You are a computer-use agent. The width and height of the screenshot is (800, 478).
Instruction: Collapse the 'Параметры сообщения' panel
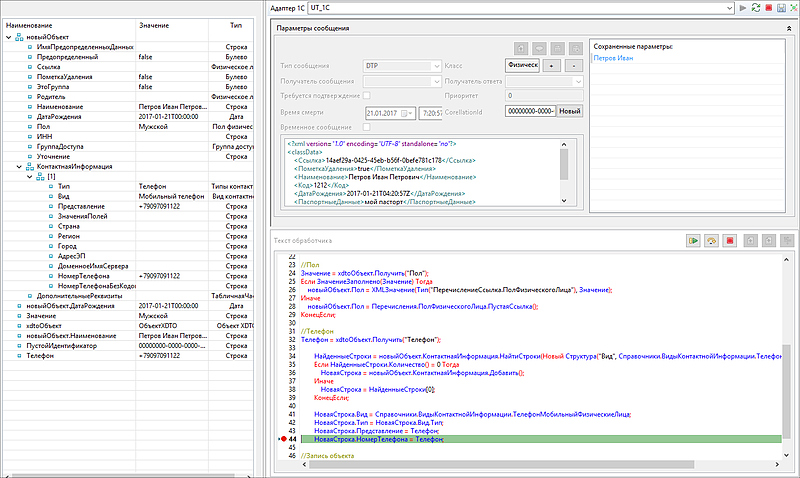(791, 29)
